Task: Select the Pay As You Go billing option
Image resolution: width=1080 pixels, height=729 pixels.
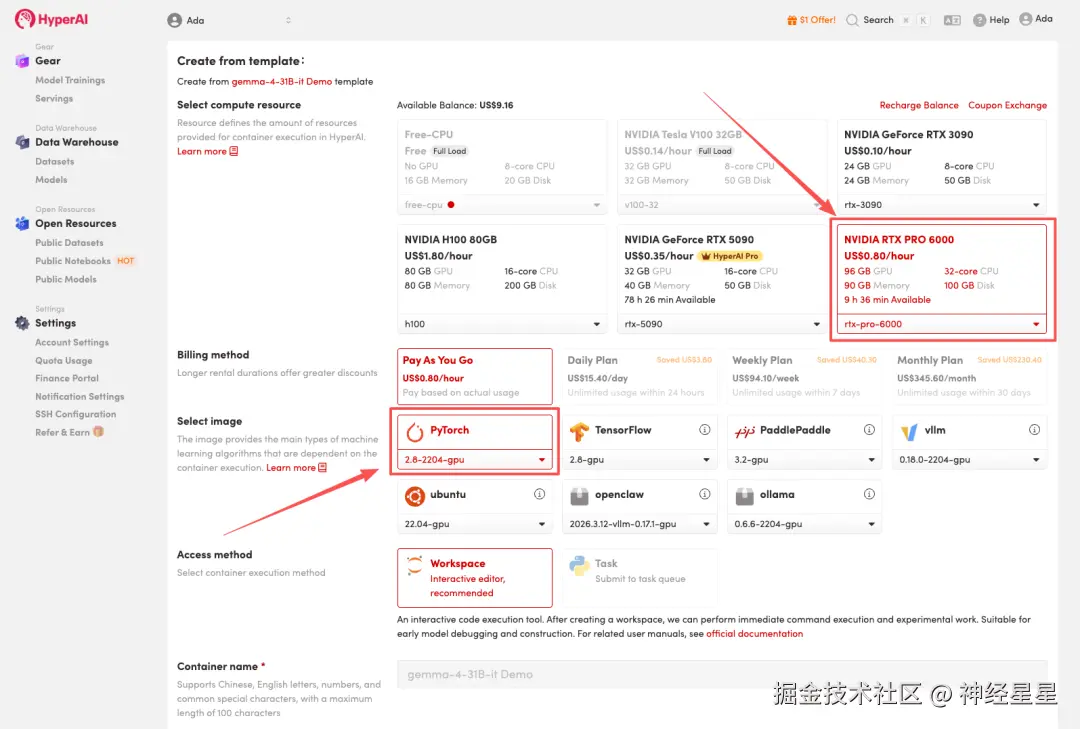Action: (x=475, y=376)
